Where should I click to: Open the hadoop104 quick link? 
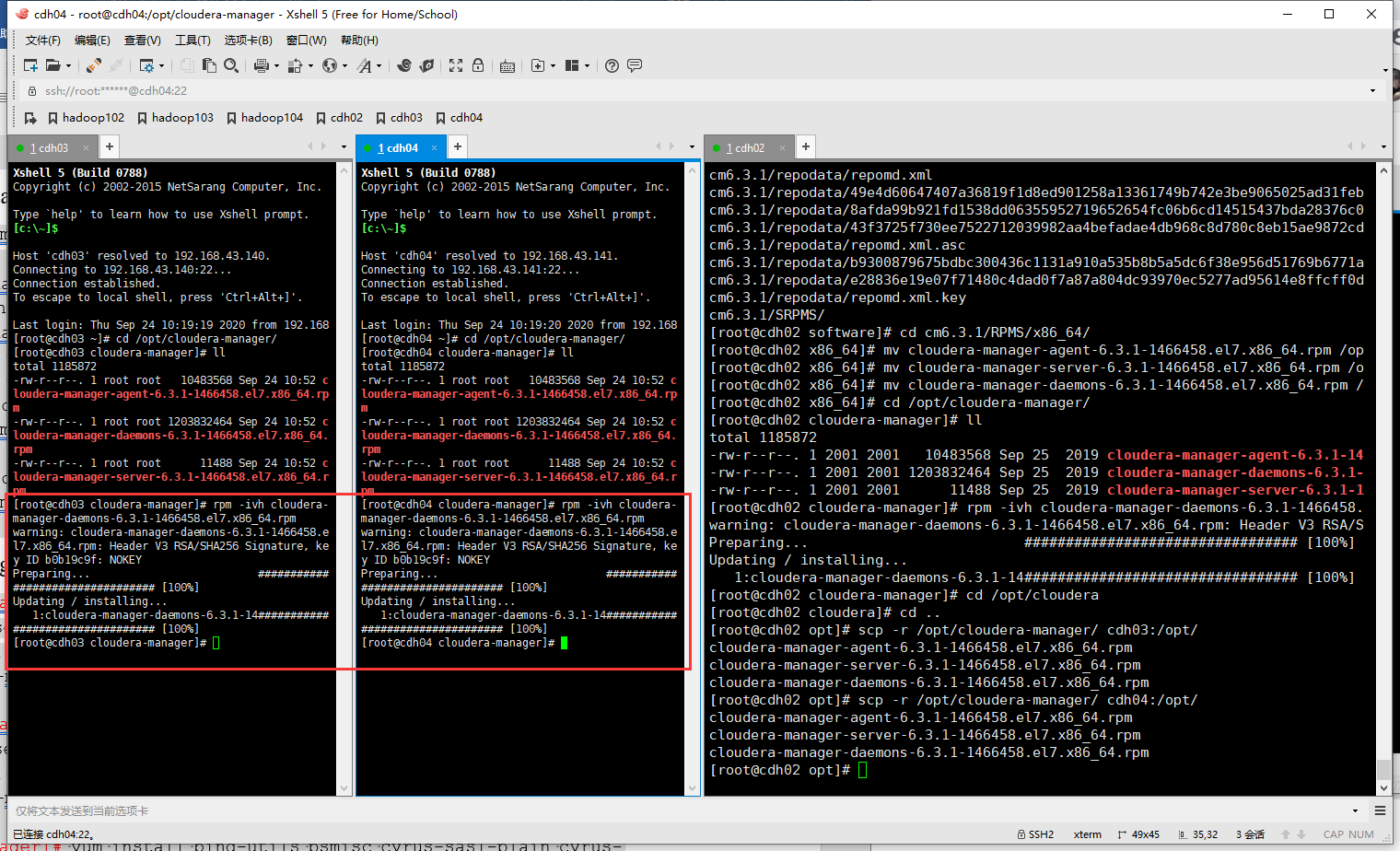click(x=265, y=118)
